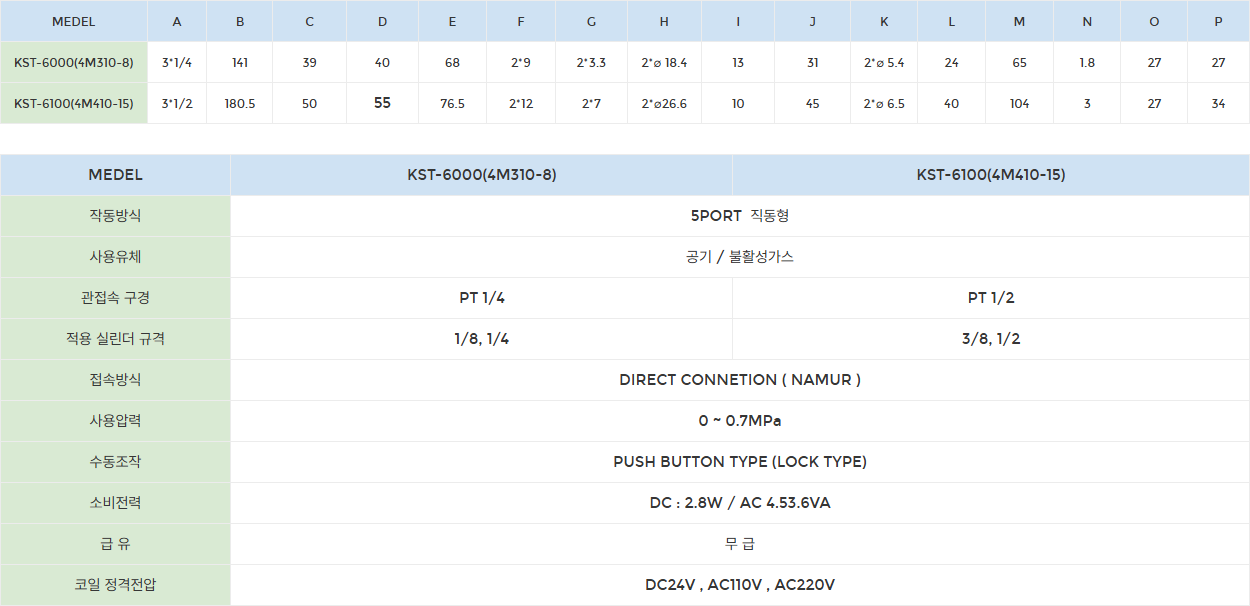Select the 0 ~ 0.7MPa pressure value
The height and width of the screenshot is (606, 1250).
point(739,421)
